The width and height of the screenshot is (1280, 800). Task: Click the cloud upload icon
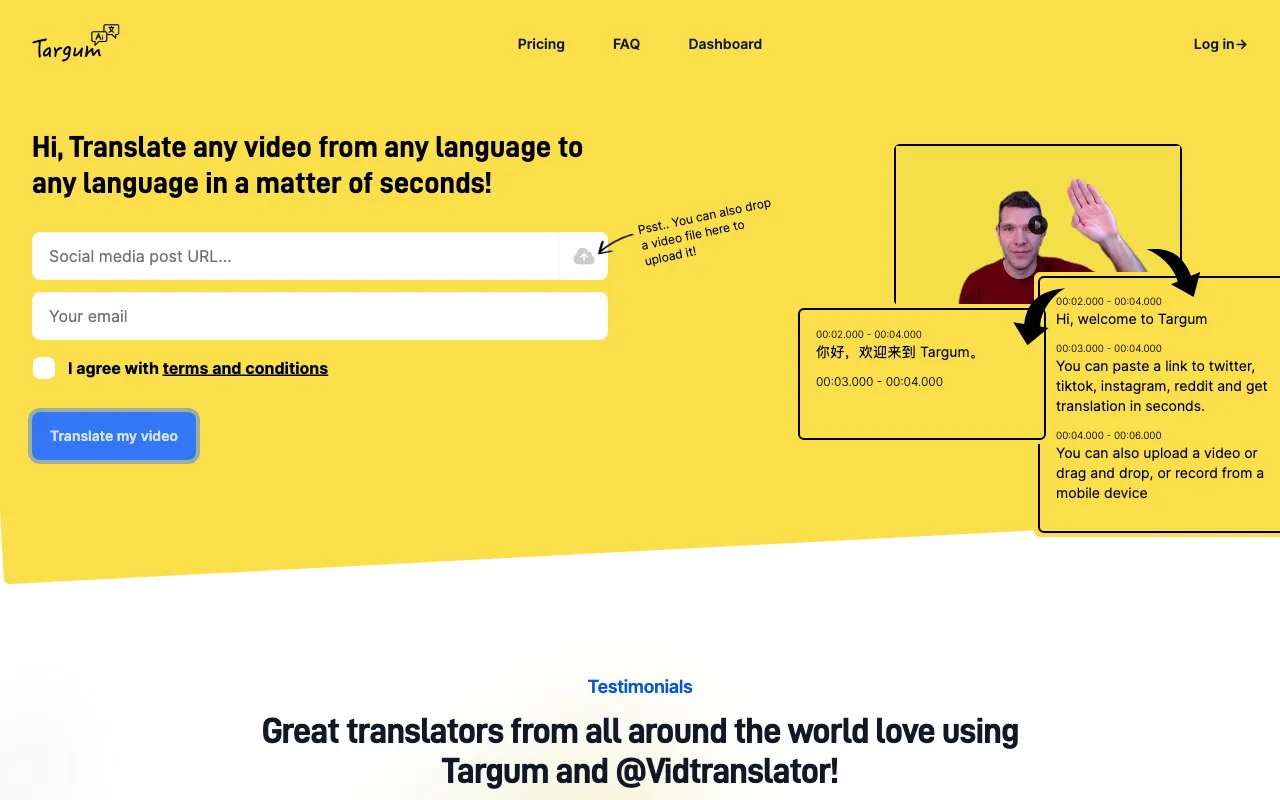click(x=584, y=257)
